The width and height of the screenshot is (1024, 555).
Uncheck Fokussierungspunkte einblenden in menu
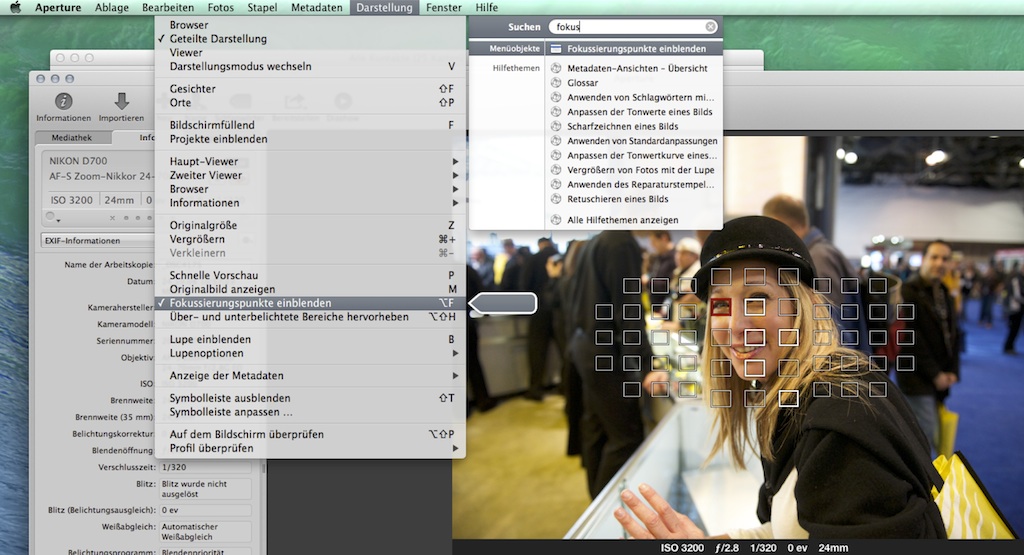click(310, 303)
